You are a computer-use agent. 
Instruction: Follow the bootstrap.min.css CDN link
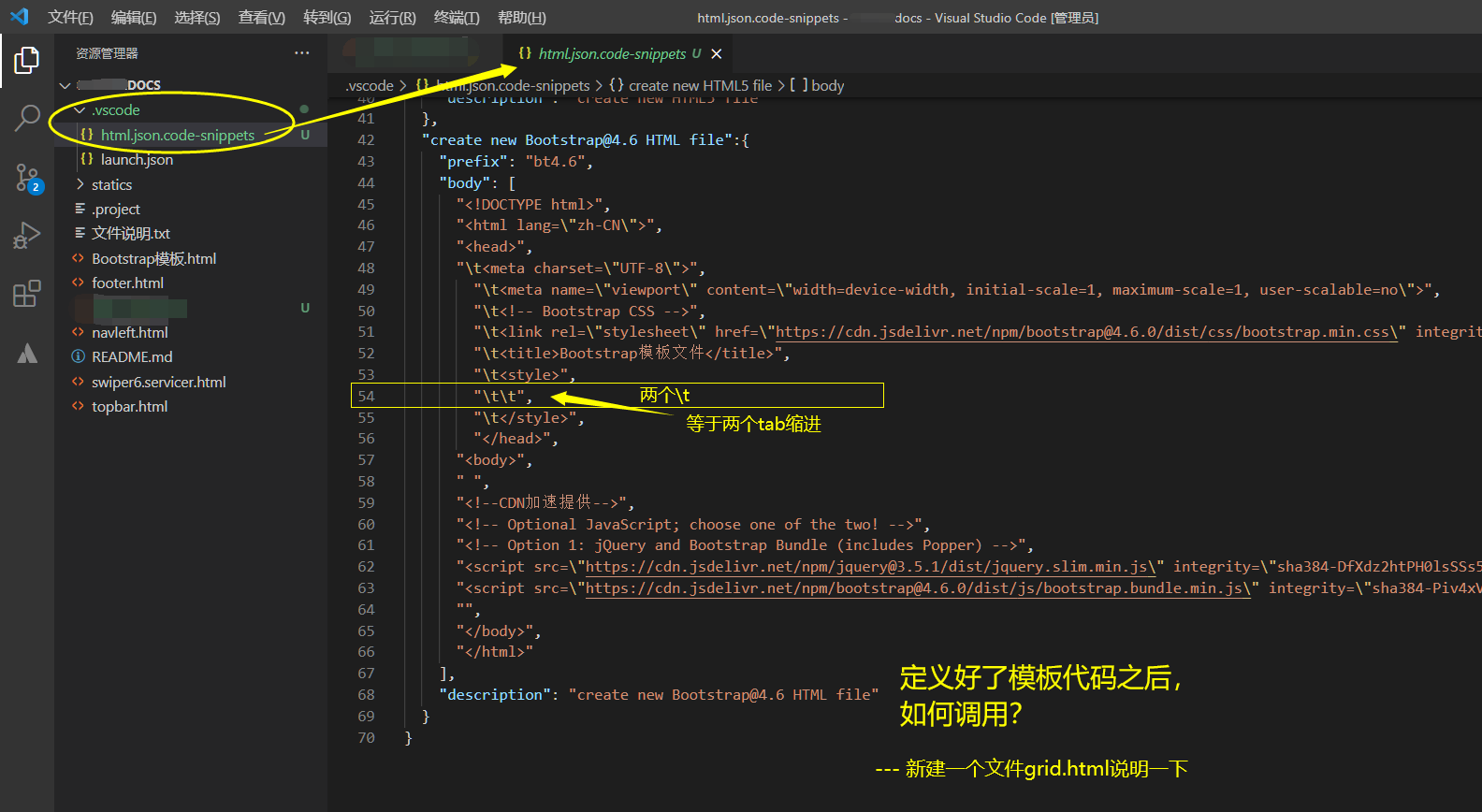[x=1086, y=332]
